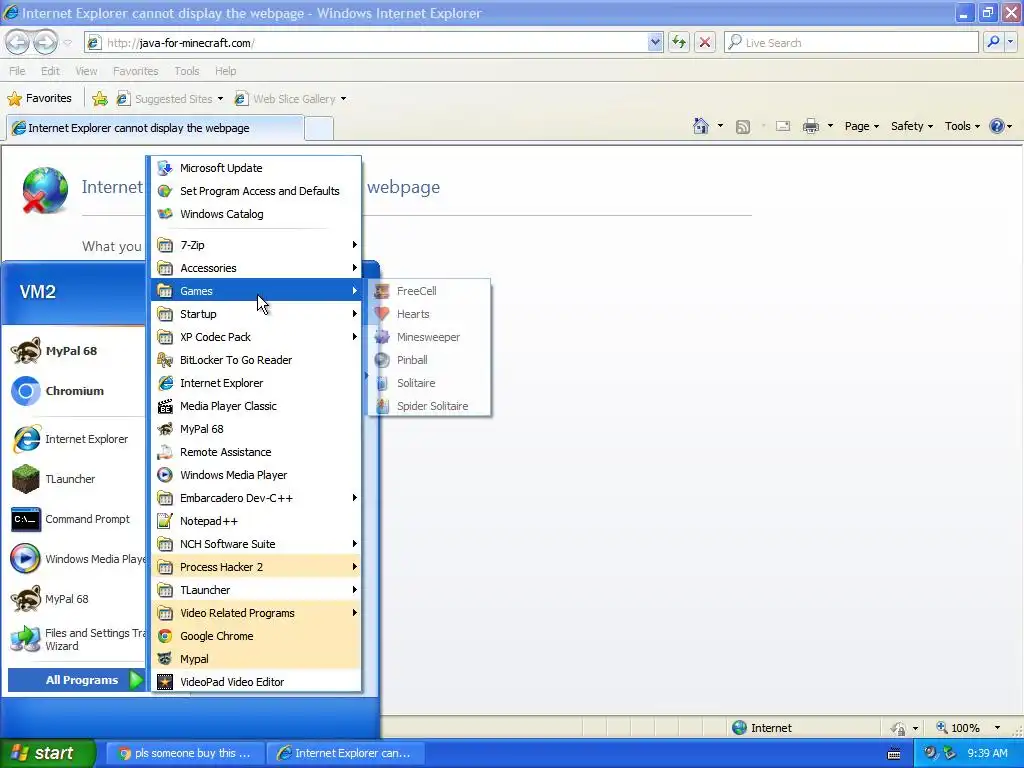Expand the XP Codec Pack folder
1024x768 pixels.
click(x=256, y=337)
